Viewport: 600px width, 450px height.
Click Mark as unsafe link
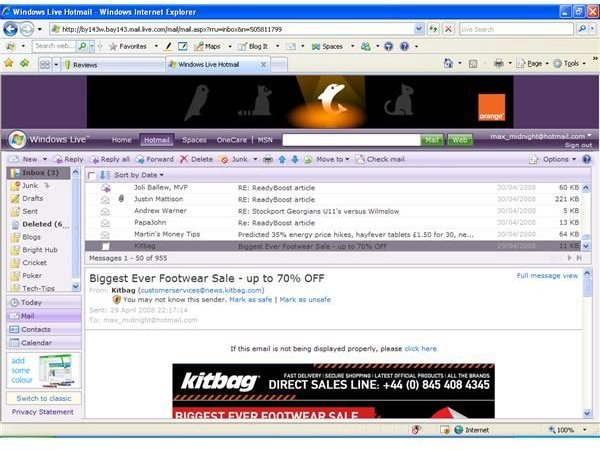tap(305, 300)
